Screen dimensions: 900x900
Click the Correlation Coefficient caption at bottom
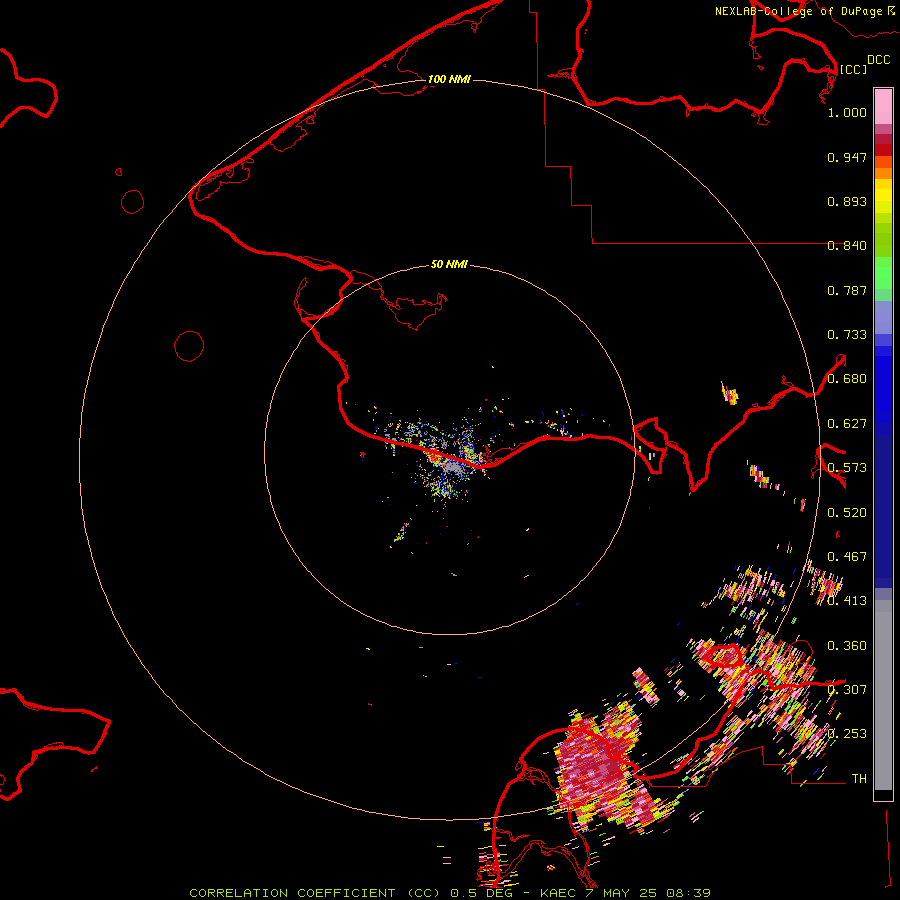[x=449, y=893]
